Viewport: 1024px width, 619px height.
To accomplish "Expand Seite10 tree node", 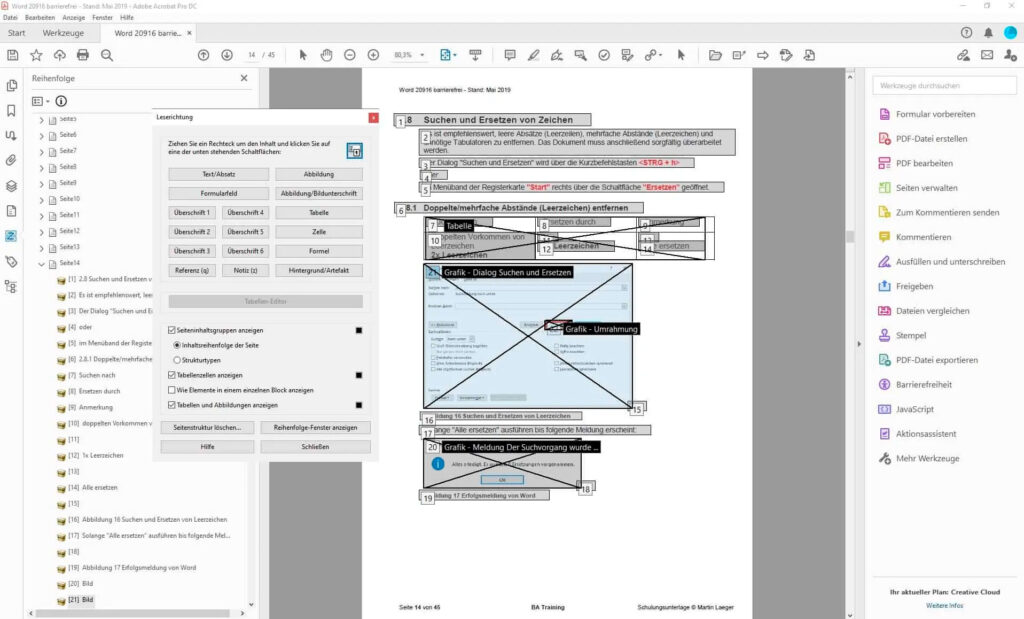I will click(x=41, y=200).
